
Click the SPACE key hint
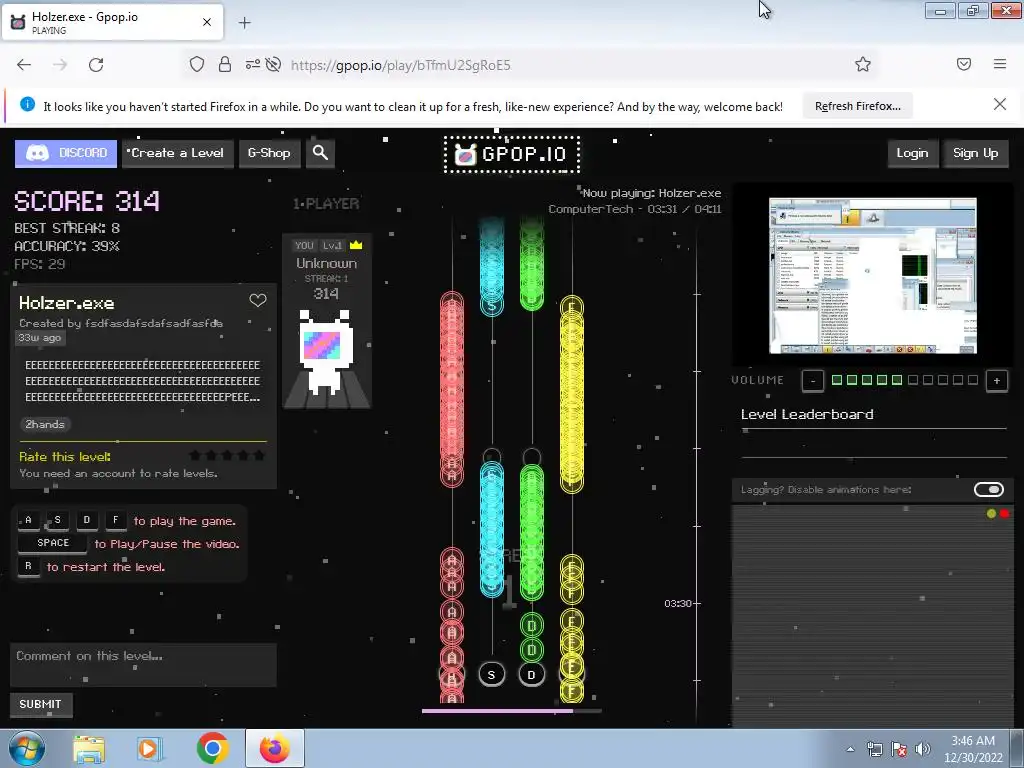[53, 543]
